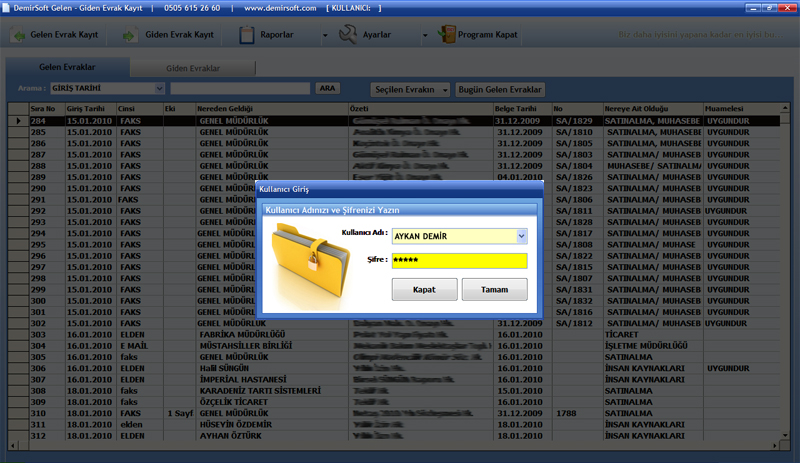Screen dimensions: 800x463
Task: Switch to the Giden Evraklar tab
Action: (193, 68)
